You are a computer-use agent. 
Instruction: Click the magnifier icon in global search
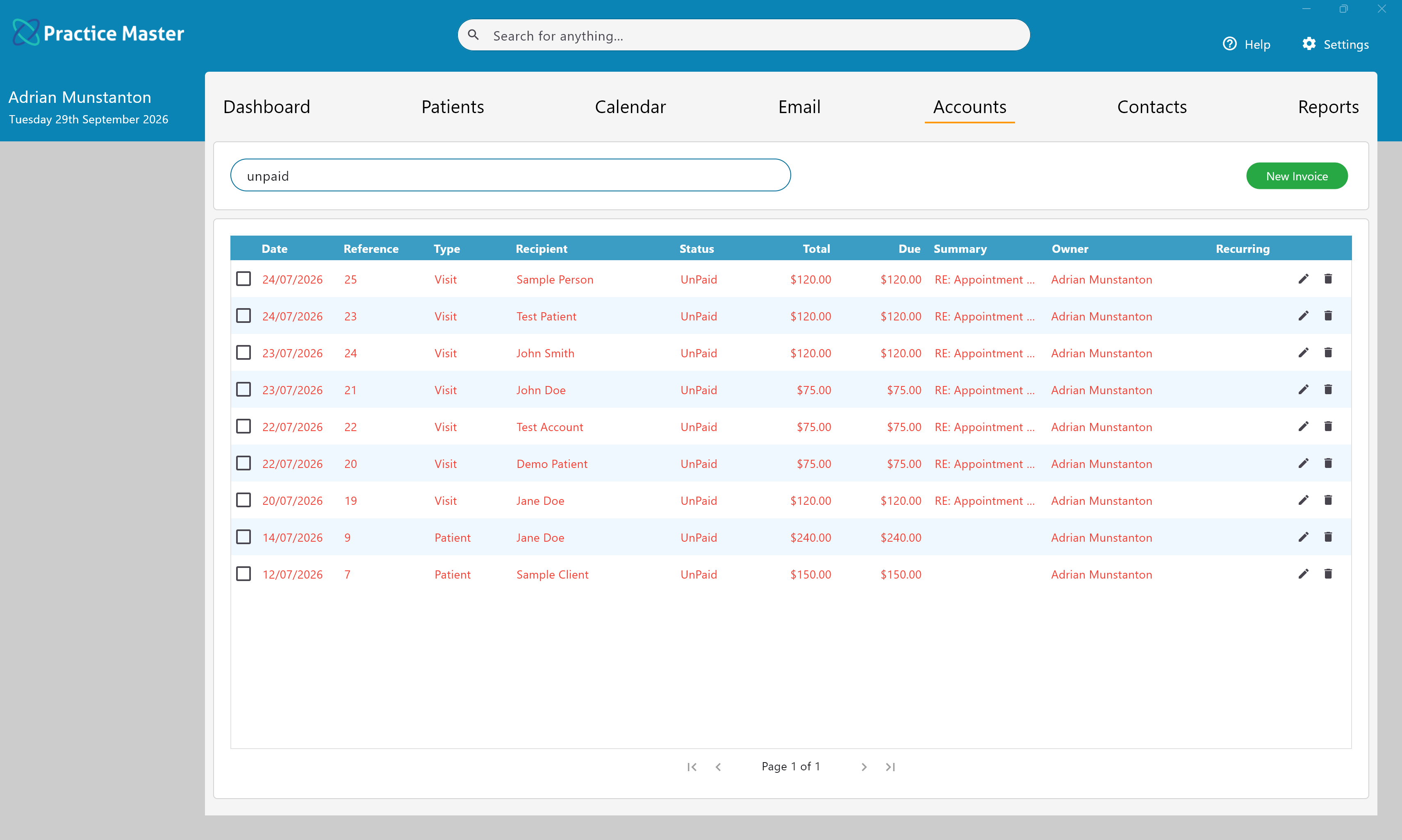(x=473, y=35)
